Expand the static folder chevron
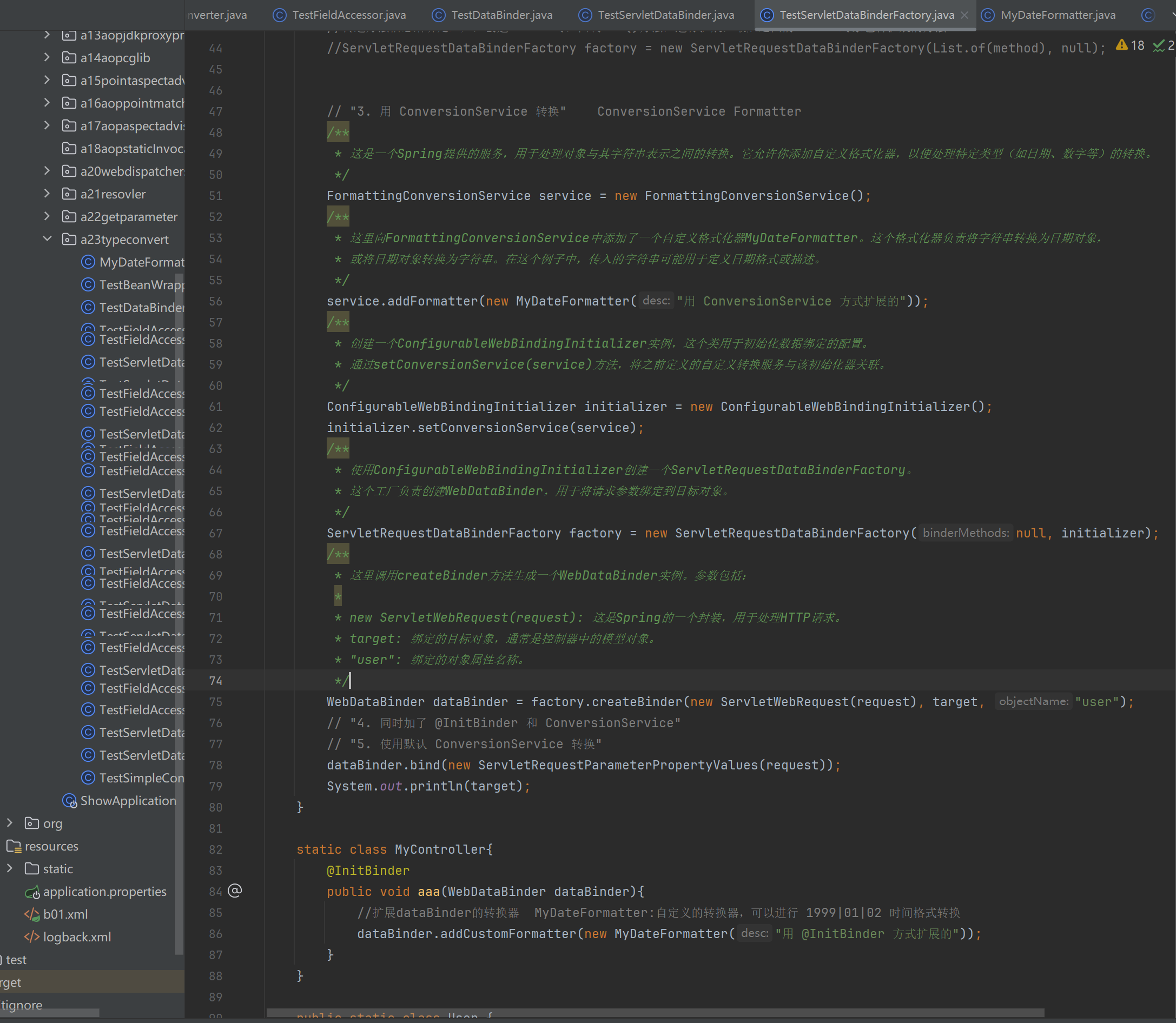 (10, 868)
